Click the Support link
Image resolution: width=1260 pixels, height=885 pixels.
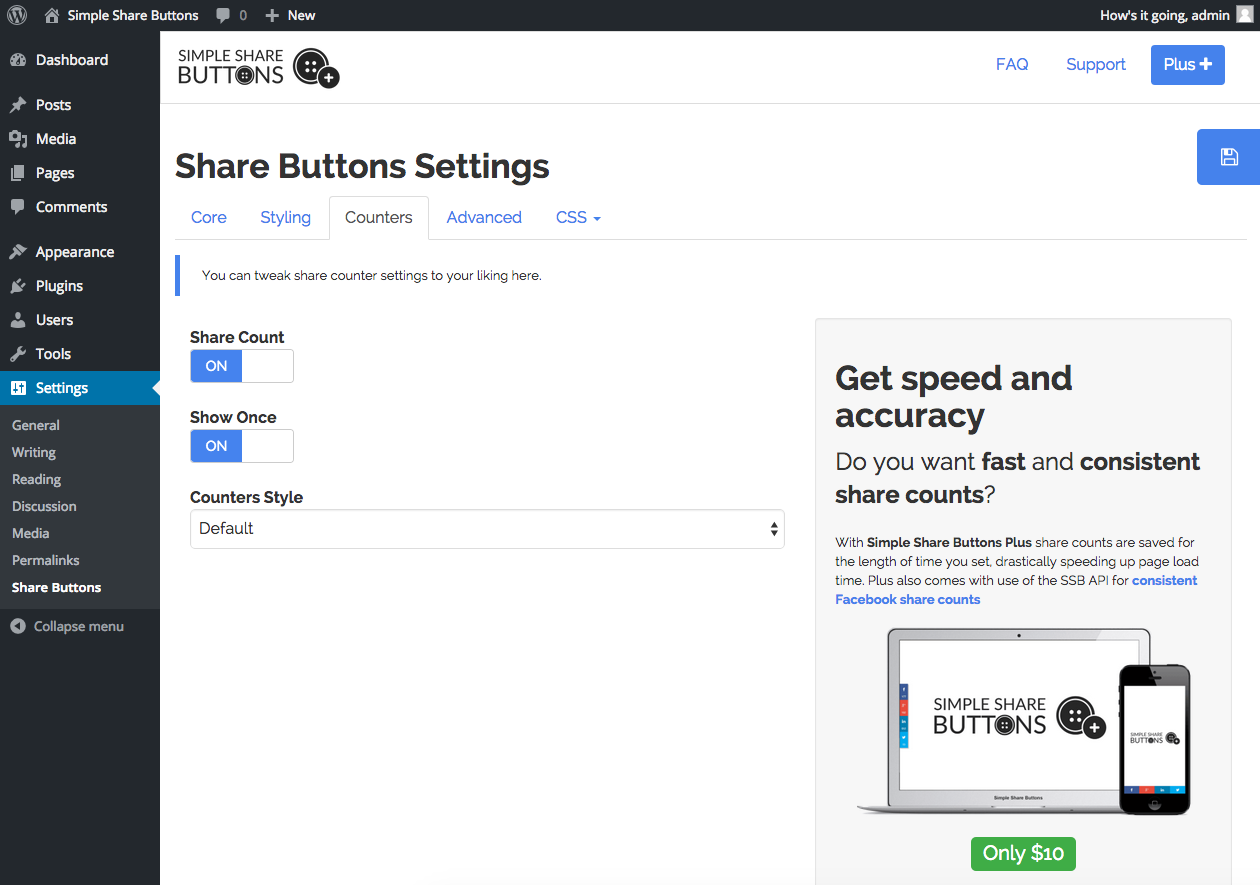tap(1096, 64)
